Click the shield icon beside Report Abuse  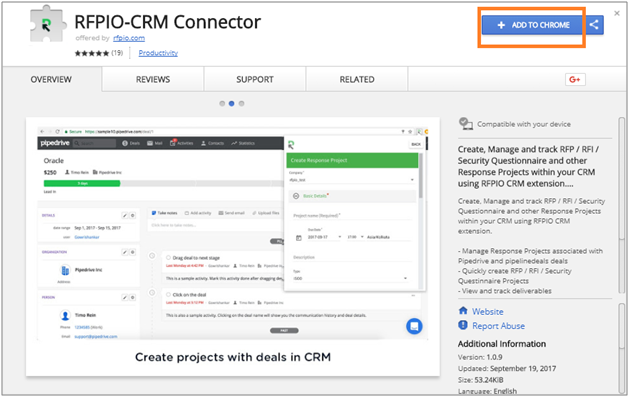[463, 325]
